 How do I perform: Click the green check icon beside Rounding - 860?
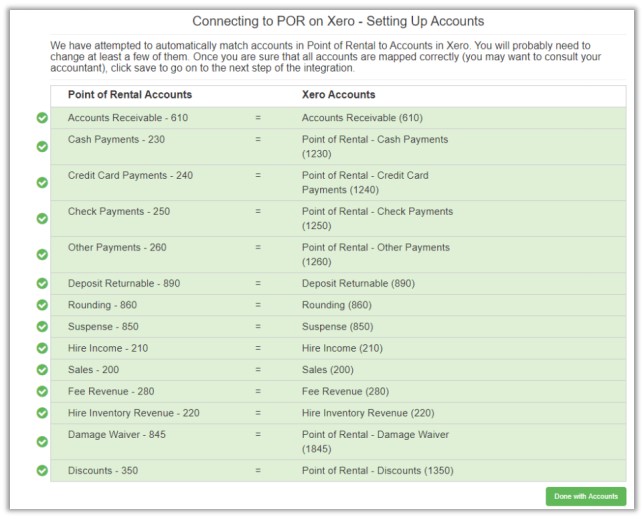42,305
